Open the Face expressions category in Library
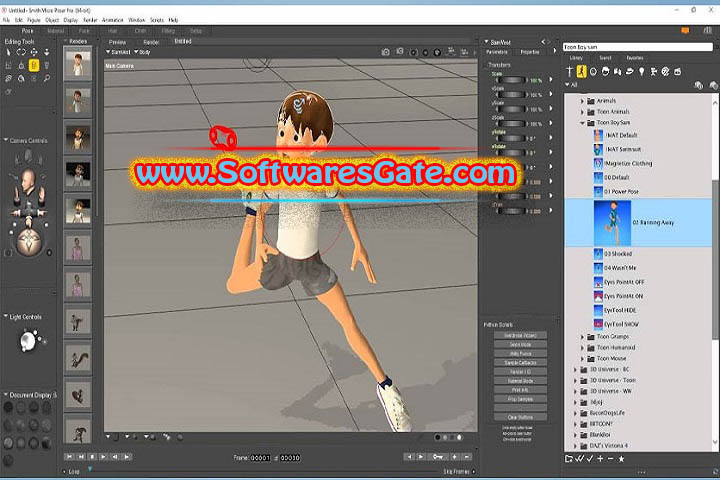 (593, 72)
